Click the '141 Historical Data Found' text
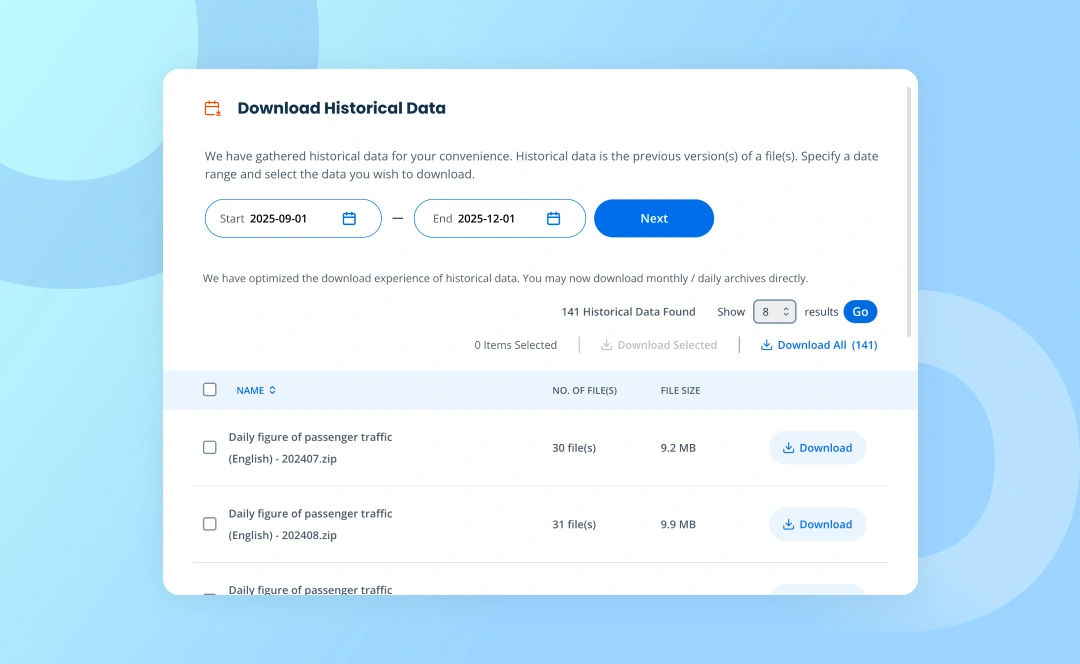Image resolution: width=1080 pixels, height=664 pixels. pos(628,311)
